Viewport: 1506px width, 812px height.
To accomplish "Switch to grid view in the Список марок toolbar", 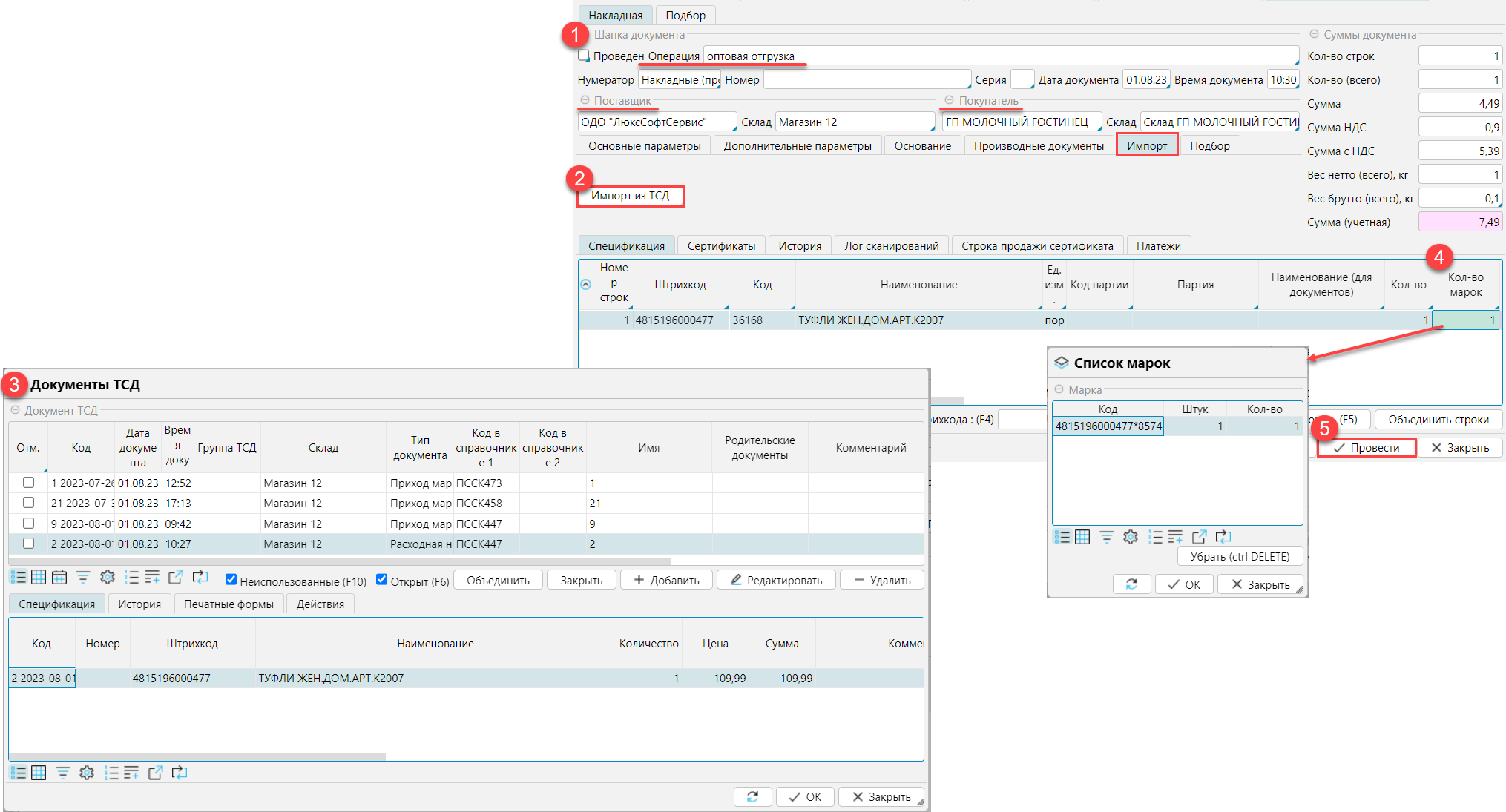I will pyautogui.click(x=1082, y=537).
